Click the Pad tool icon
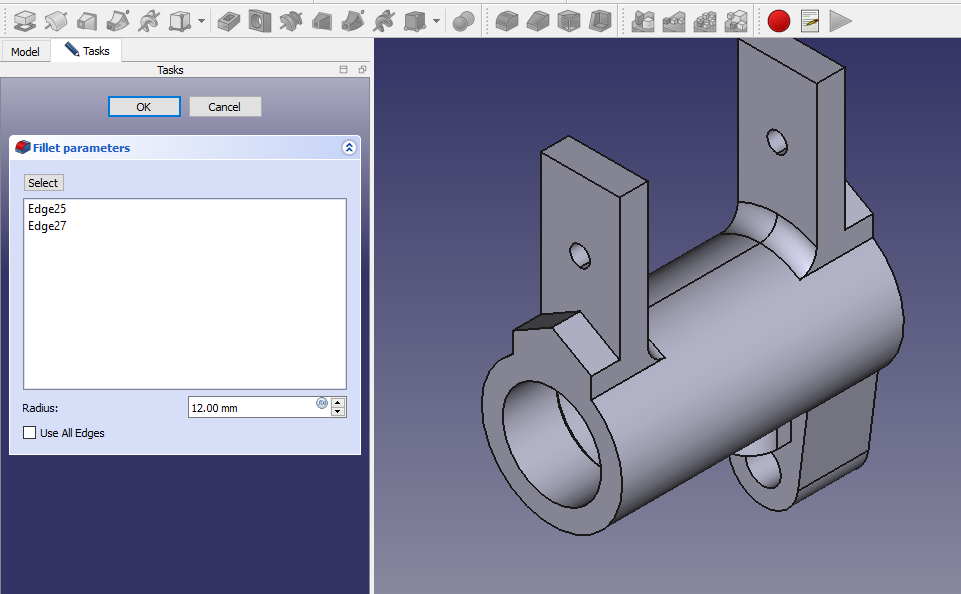This screenshot has width=961, height=594. pyautogui.click(x=25, y=20)
